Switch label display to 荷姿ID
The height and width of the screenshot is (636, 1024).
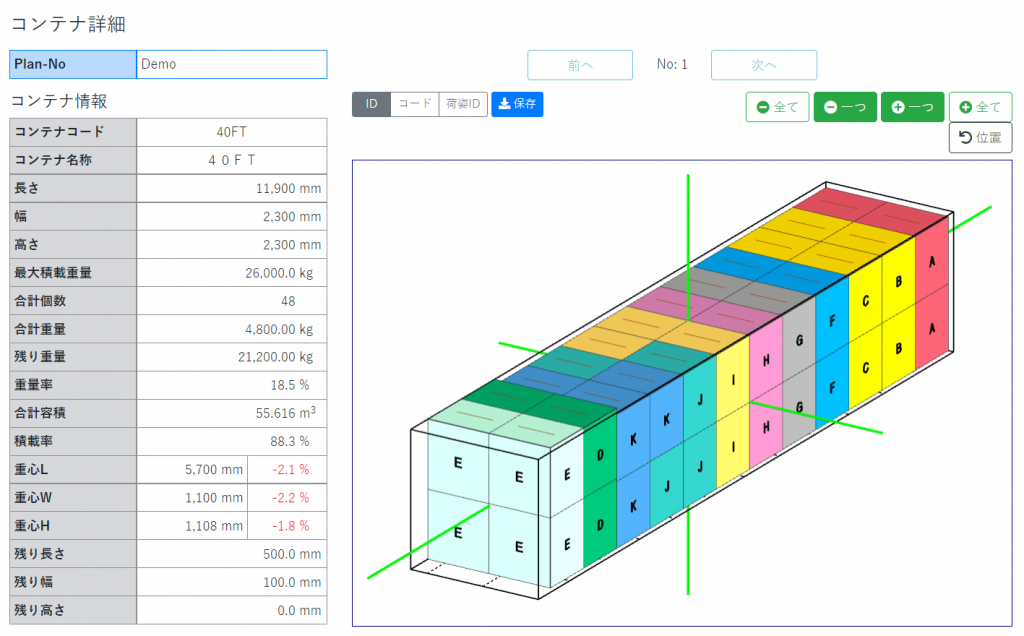[x=463, y=104]
